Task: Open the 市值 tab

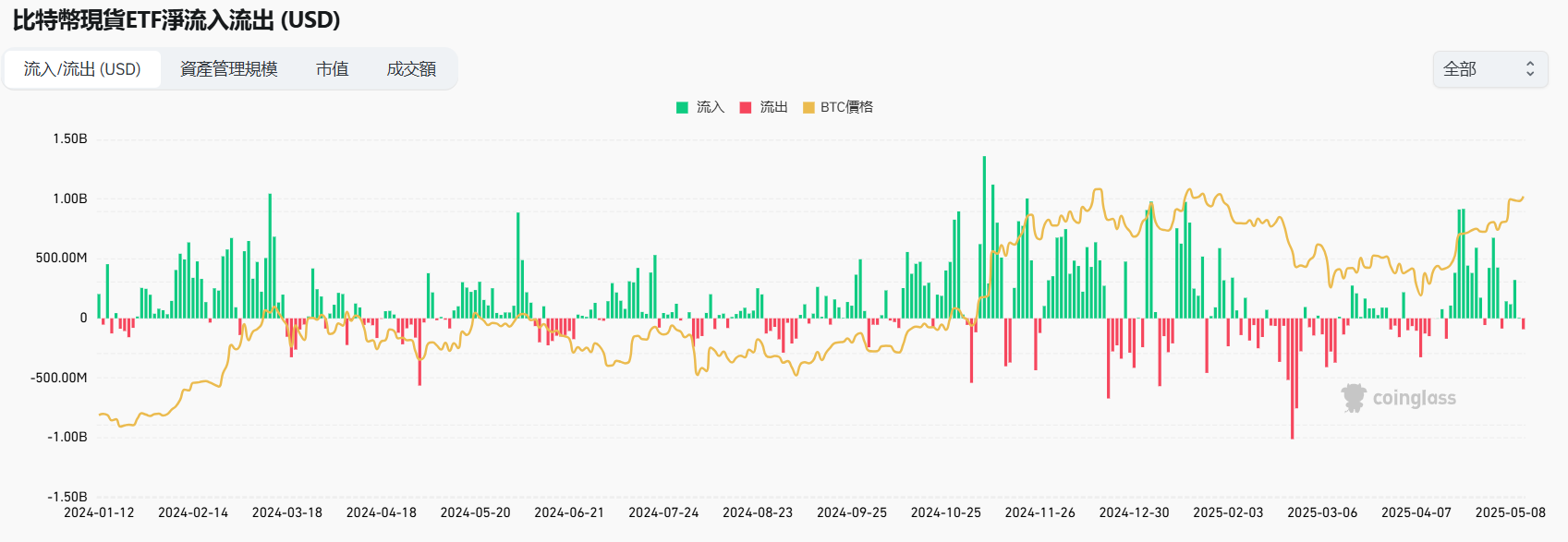Action: (x=332, y=69)
